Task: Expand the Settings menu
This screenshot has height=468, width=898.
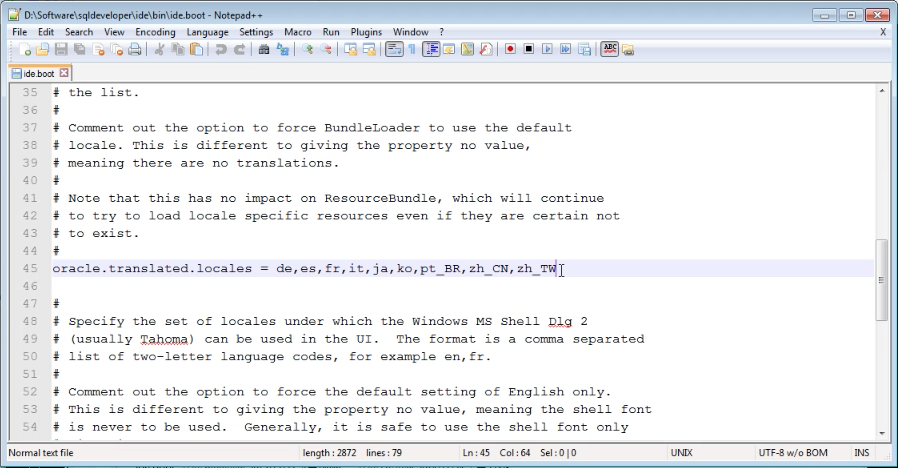Action: (256, 32)
